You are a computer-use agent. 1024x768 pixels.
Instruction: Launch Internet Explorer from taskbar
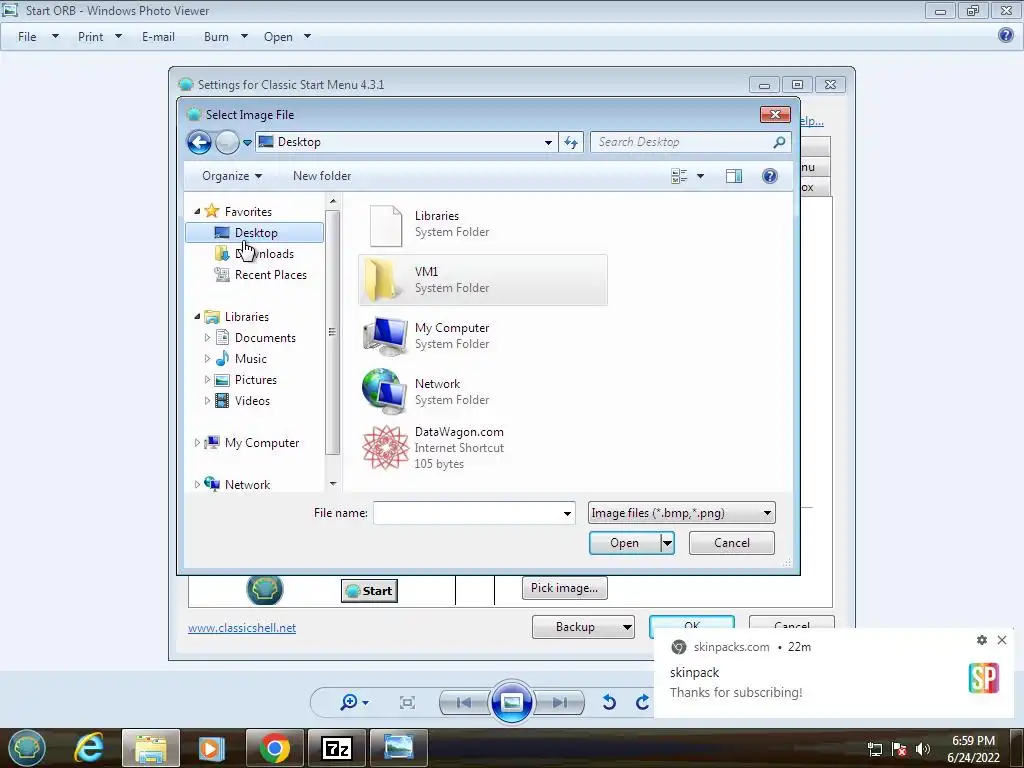point(89,748)
